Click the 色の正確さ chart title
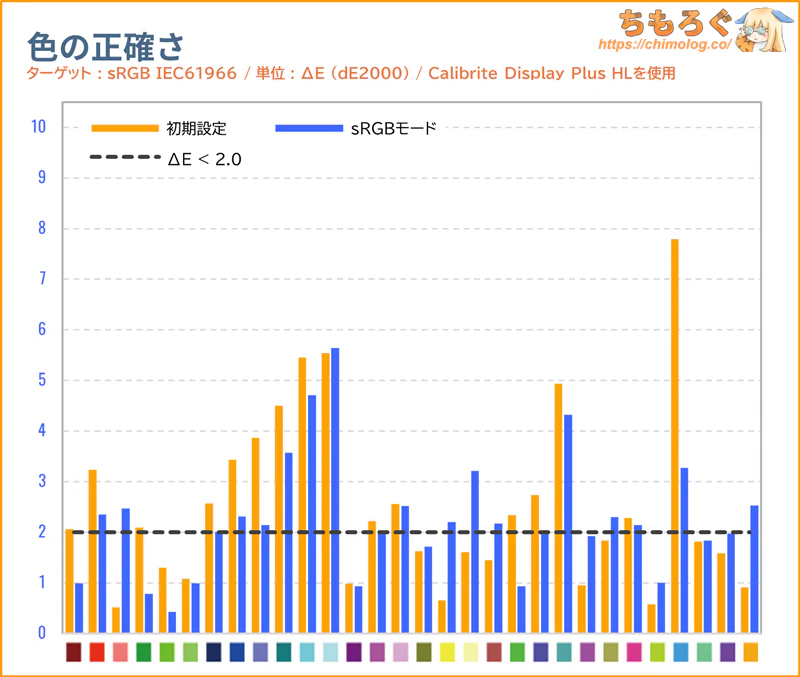Image resolution: width=800 pixels, height=677 pixels. [105, 46]
